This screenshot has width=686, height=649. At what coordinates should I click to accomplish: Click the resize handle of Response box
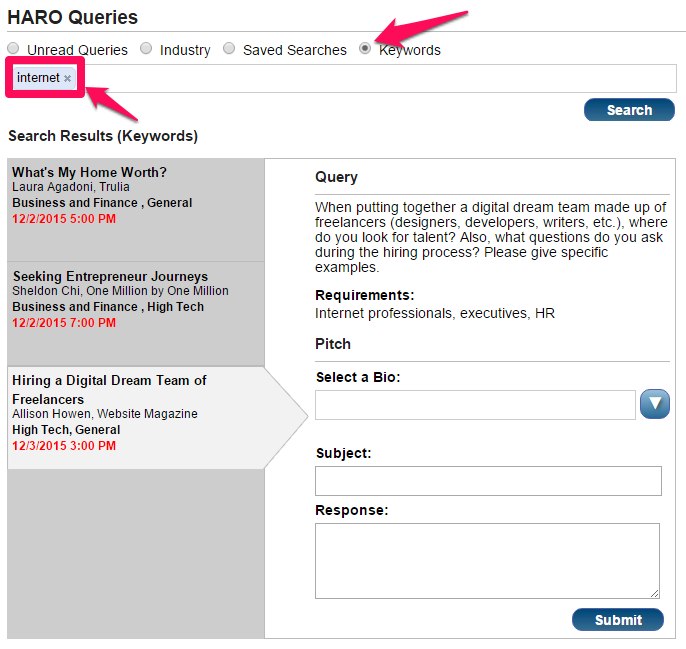654,593
